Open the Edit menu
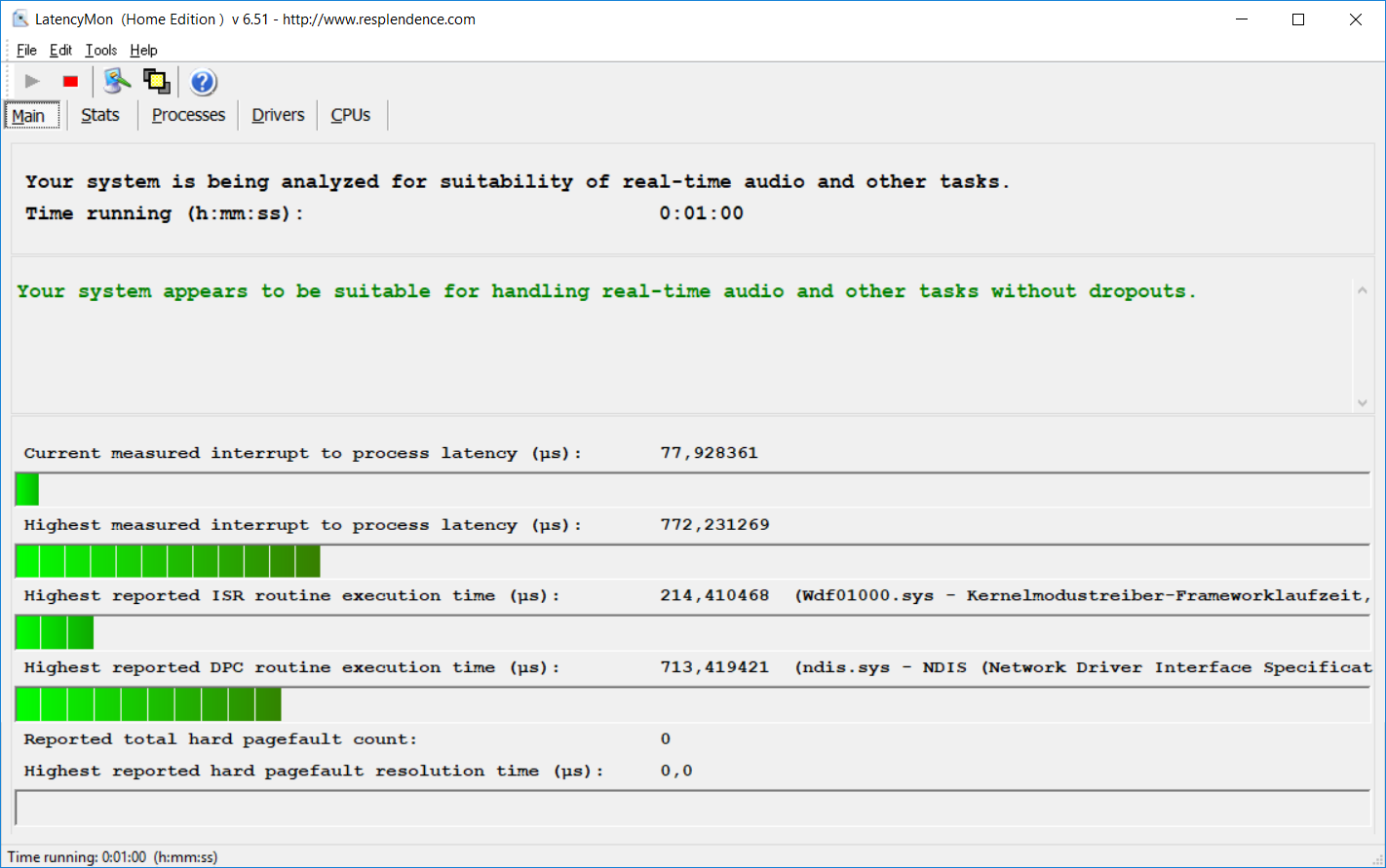This screenshot has width=1386, height=868. click(x=60, y=51)
